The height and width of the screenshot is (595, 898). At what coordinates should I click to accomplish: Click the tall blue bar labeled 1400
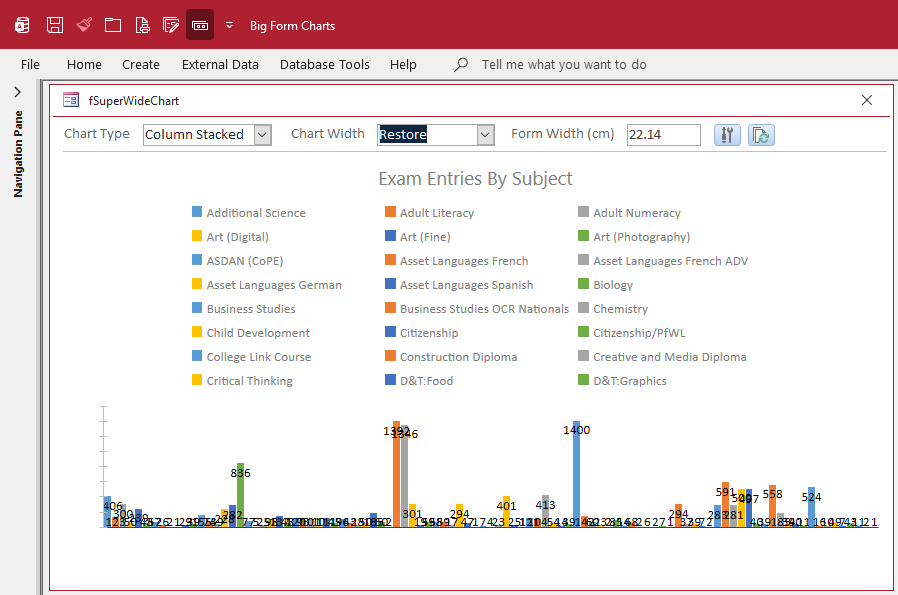pyautogui.click(x=576, y=474)
